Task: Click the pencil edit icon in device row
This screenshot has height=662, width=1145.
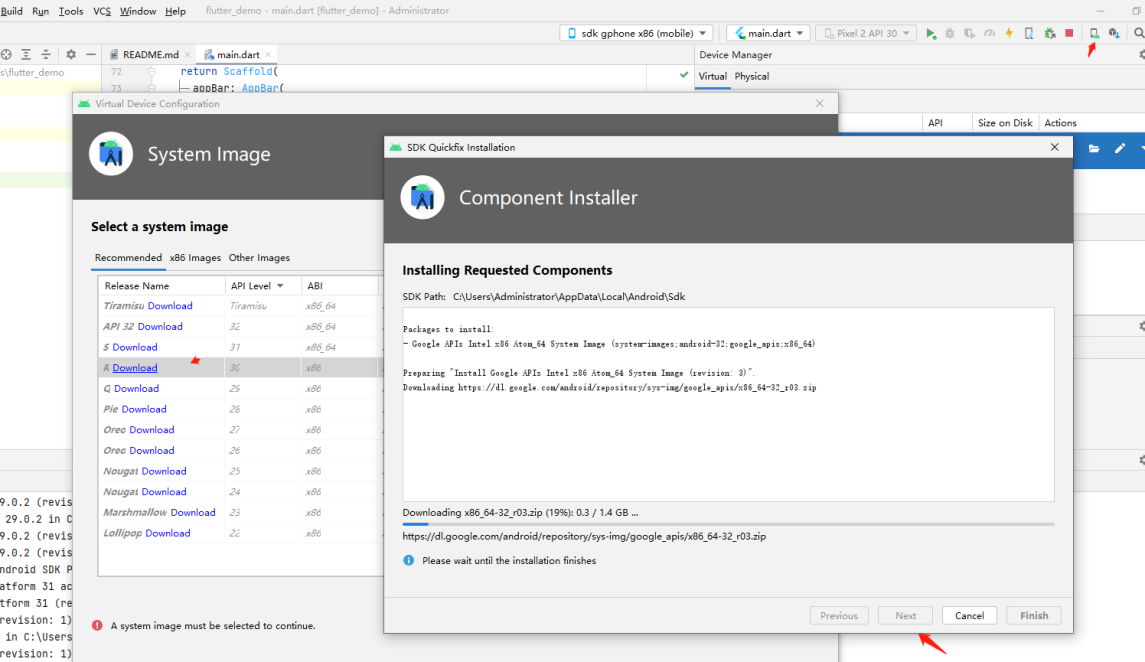Action: tap(1119, 148)
